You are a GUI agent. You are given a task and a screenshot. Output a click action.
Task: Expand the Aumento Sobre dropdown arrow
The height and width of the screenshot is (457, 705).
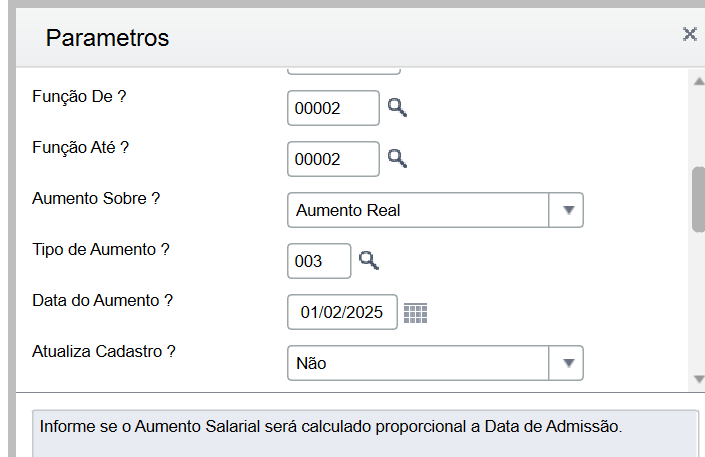[x=567, y=210]
